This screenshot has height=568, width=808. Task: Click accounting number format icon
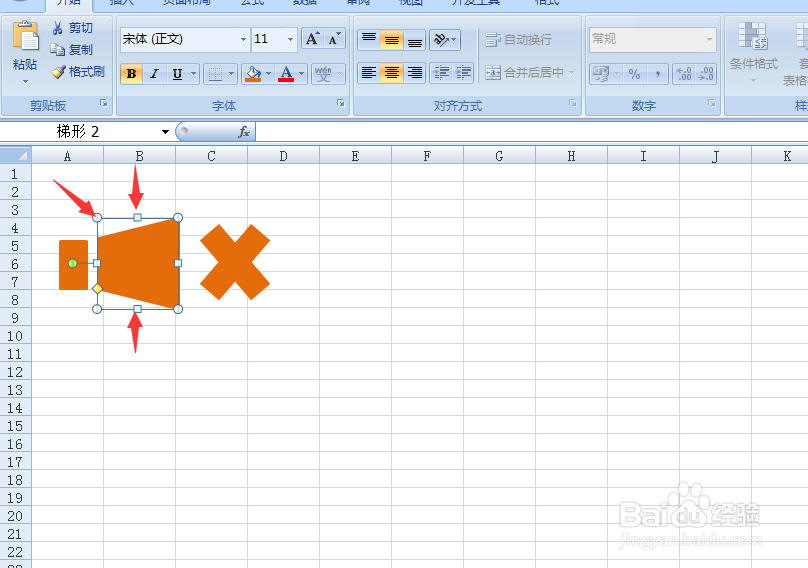click(601, 74)
